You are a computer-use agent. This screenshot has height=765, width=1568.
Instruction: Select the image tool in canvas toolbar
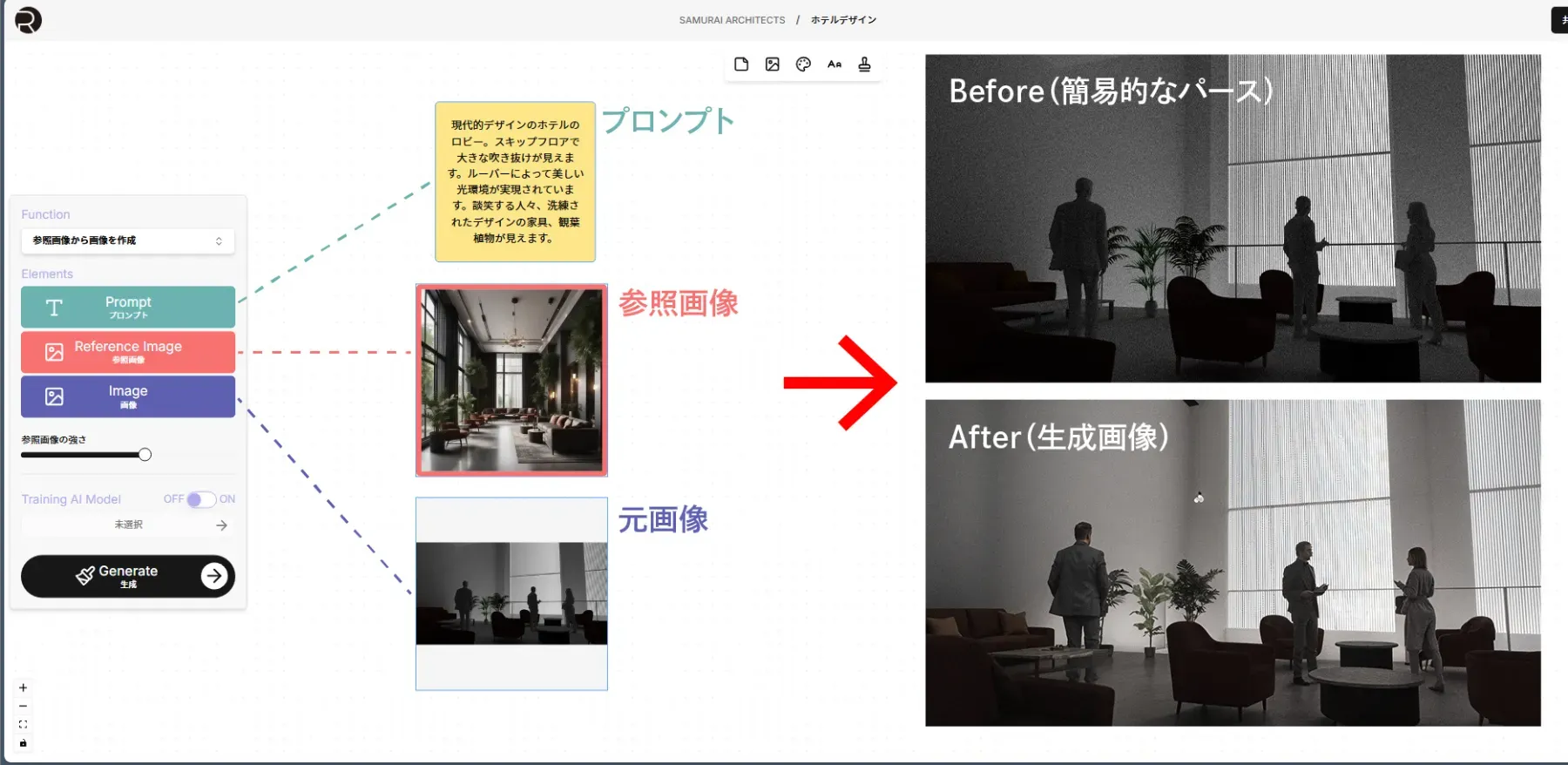[x=773, y=64]
